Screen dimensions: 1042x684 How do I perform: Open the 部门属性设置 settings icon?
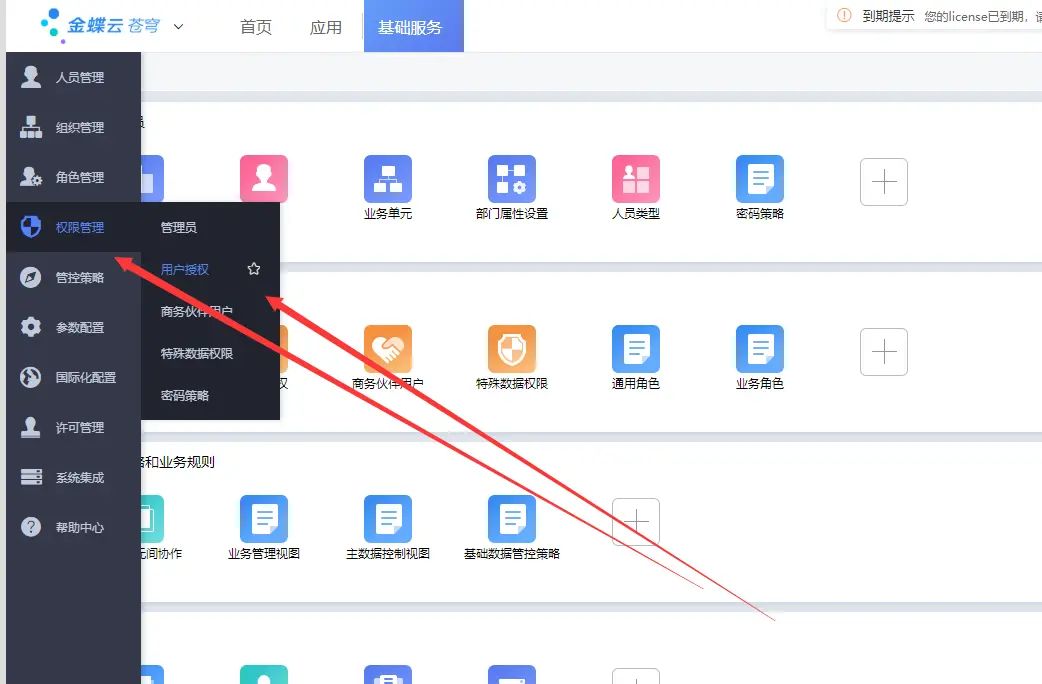coord(512,177)
